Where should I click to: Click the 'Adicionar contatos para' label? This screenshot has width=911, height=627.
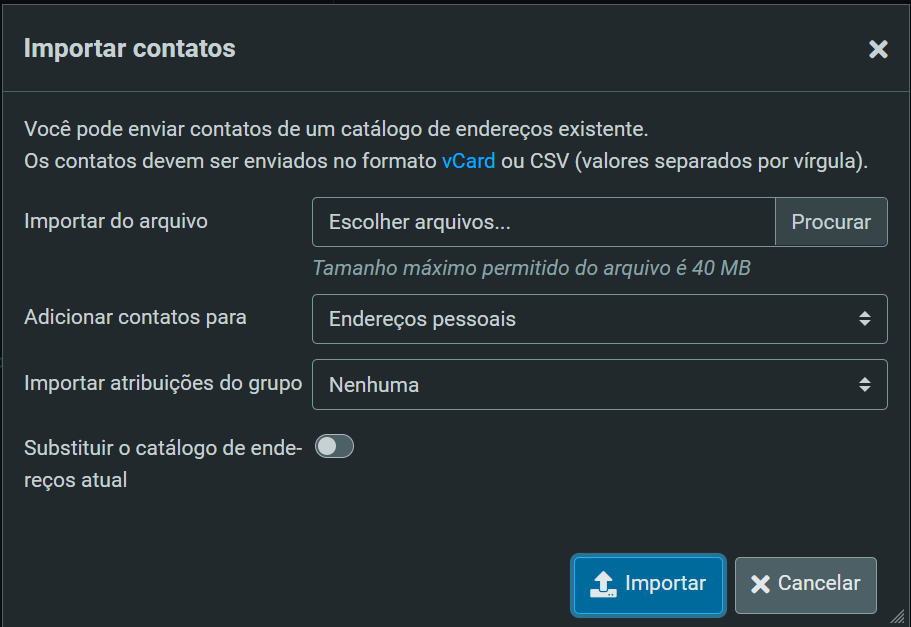135,318
